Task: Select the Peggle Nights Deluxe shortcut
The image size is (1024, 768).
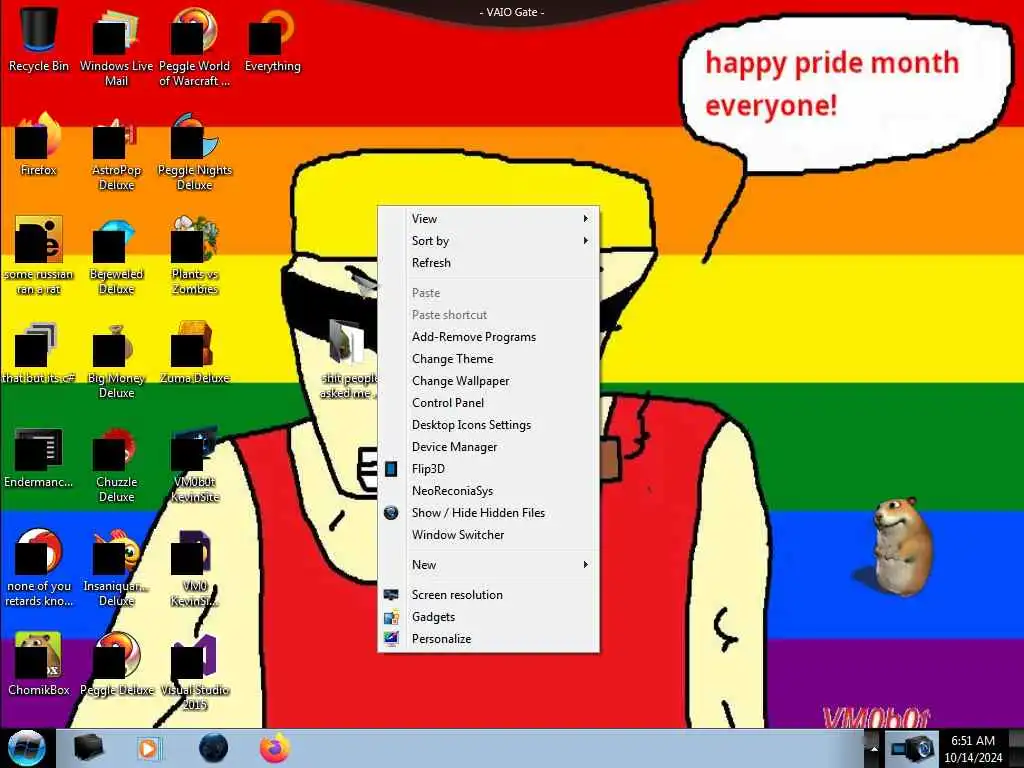Action: [x=195, y=150]
